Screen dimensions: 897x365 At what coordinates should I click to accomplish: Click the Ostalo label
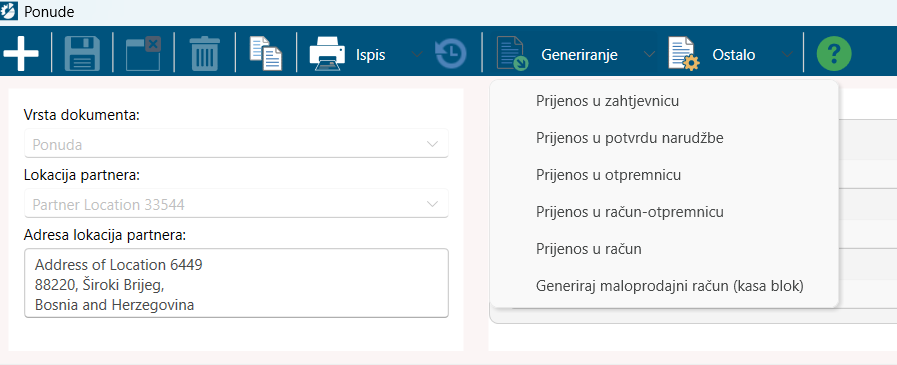click(x=733, y=55)
